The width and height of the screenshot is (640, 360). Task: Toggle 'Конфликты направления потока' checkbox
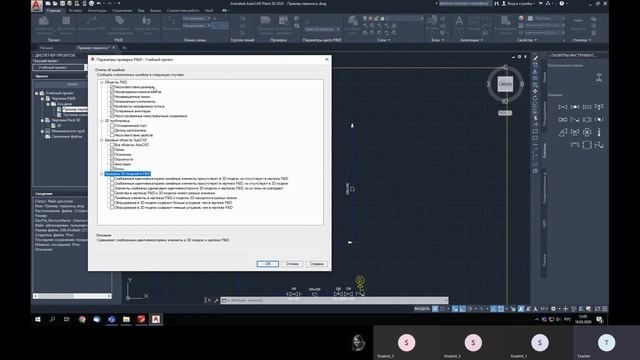[x=112, y=106]
